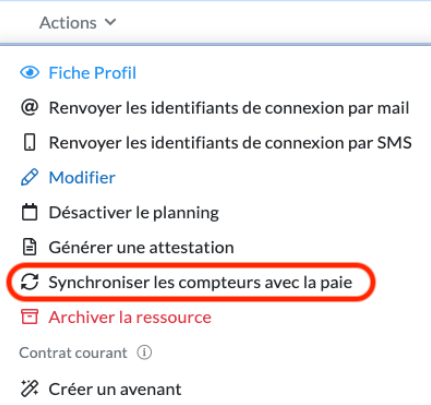Click the document icon for Générer une attestation
The height and width of the screenshot is (405, 431).
[30, 247]
